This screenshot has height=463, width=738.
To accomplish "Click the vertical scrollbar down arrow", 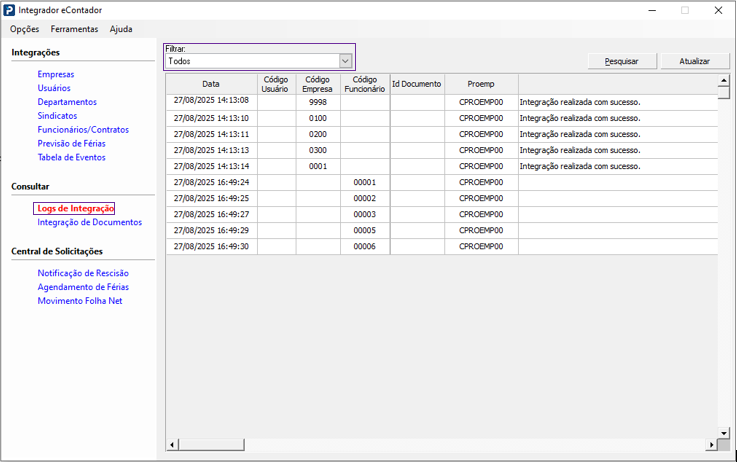I will tap(723, 435).
